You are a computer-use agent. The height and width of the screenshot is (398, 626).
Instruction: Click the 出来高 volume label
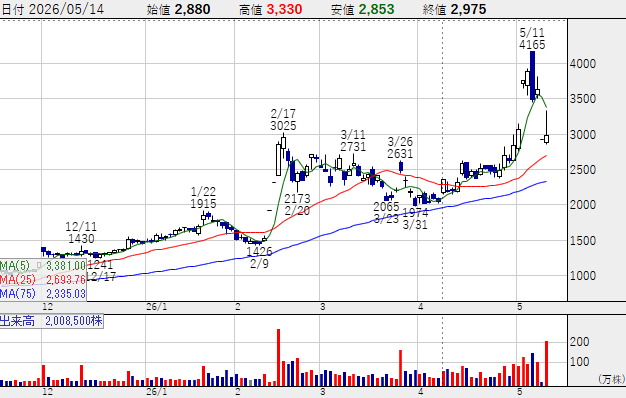point(18,321)
